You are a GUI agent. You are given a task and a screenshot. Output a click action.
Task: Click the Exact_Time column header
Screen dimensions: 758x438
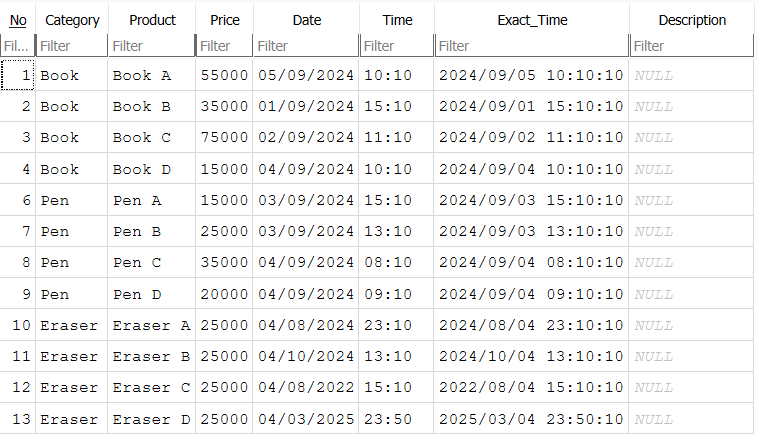[x=532, y=20]
